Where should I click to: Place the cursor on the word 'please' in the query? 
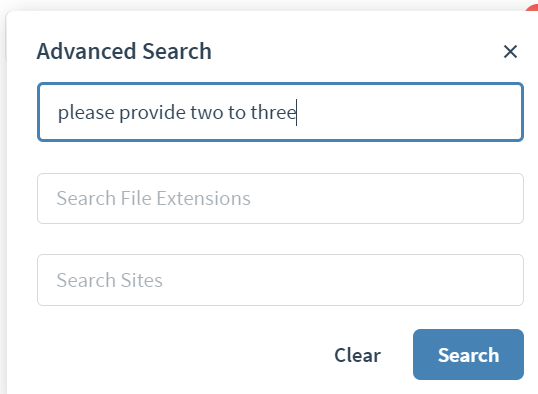pyautogui.click(x=86, y=113)
